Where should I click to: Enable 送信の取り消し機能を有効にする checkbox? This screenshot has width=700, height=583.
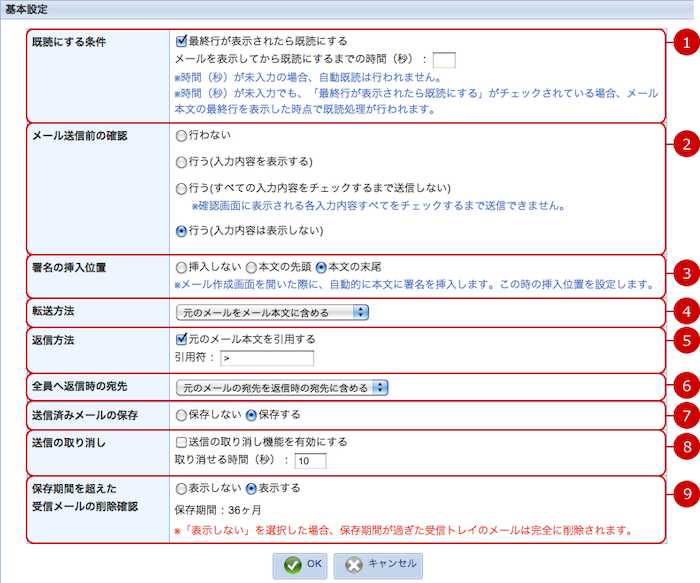[x=181, y=442]
